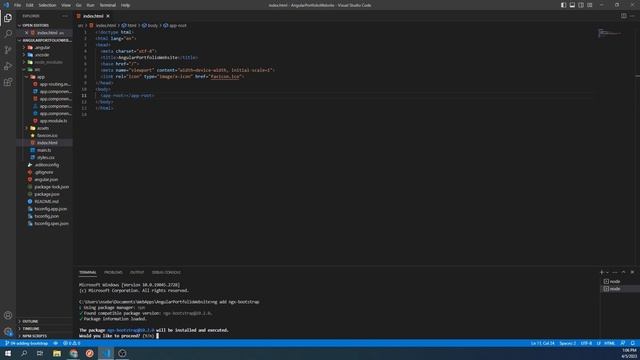Collapse the src folder
Screen dimensions: 640x360
(x=44, y=69)
